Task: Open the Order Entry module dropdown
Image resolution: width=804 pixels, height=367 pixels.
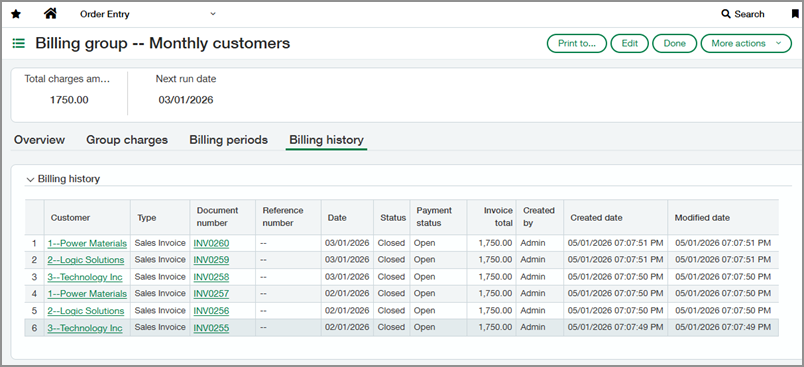Action: (148, 14)
